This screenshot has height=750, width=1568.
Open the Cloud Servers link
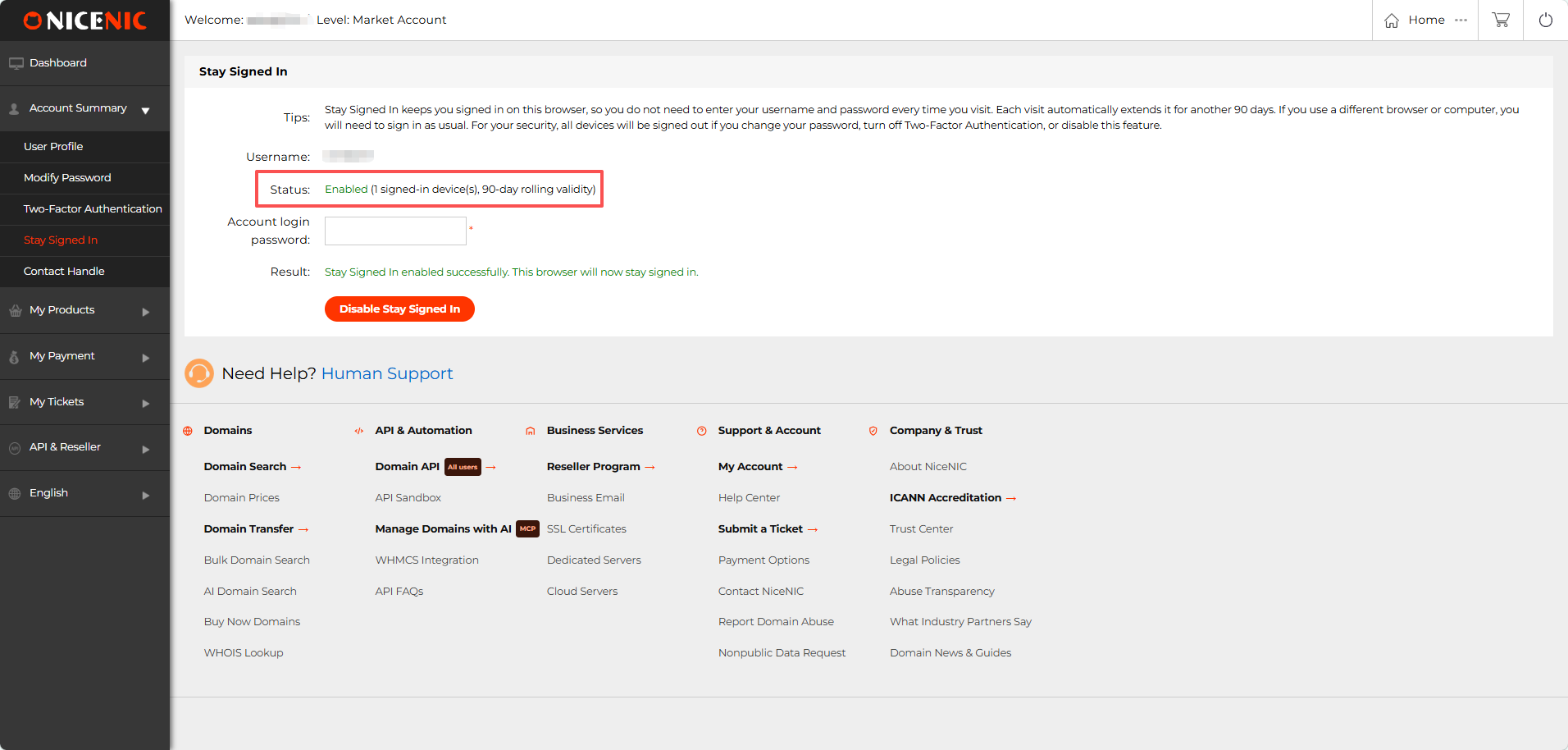582,592
